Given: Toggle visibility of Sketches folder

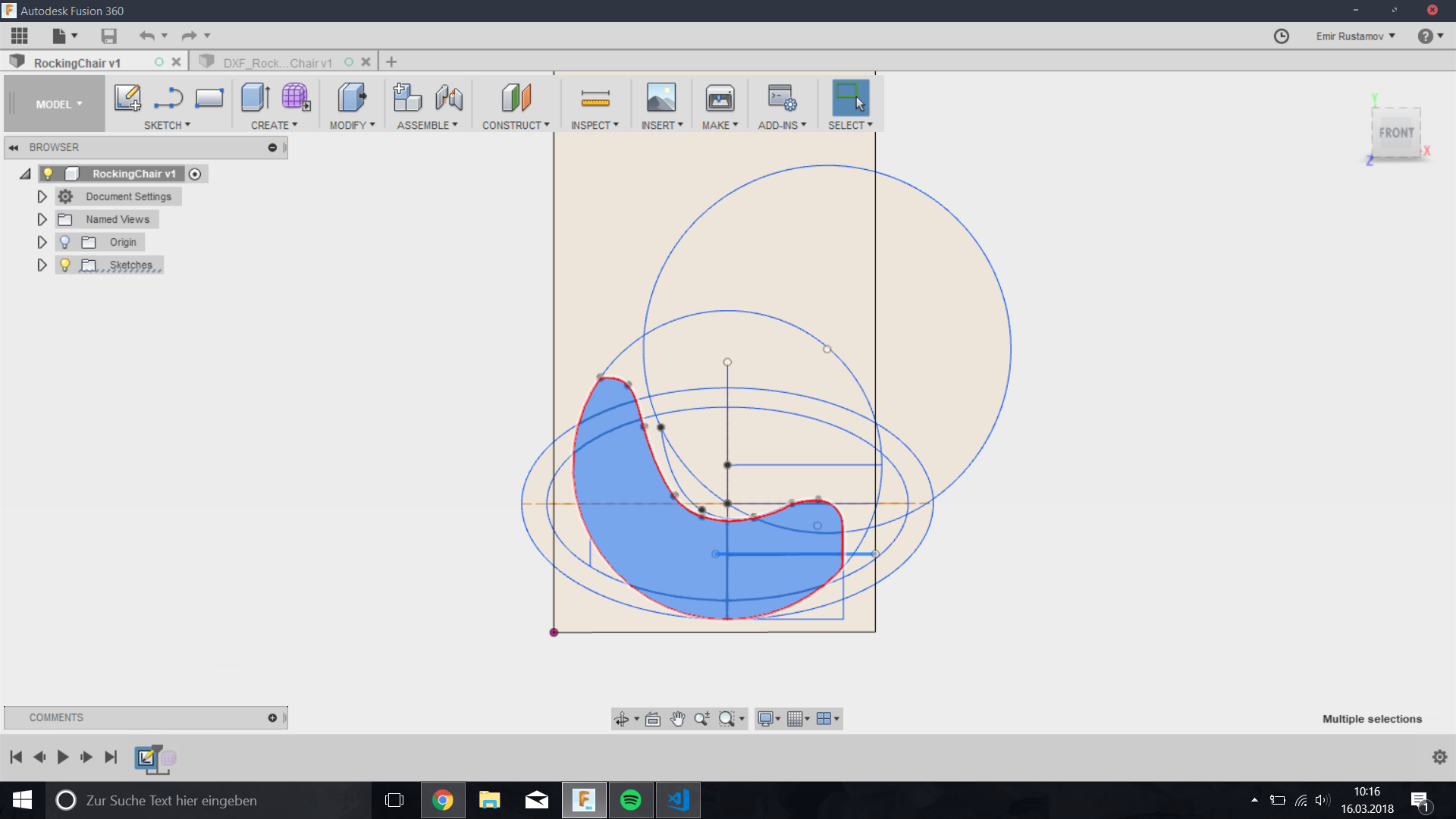Looking at the screenshot, I should tap(65, 265).
